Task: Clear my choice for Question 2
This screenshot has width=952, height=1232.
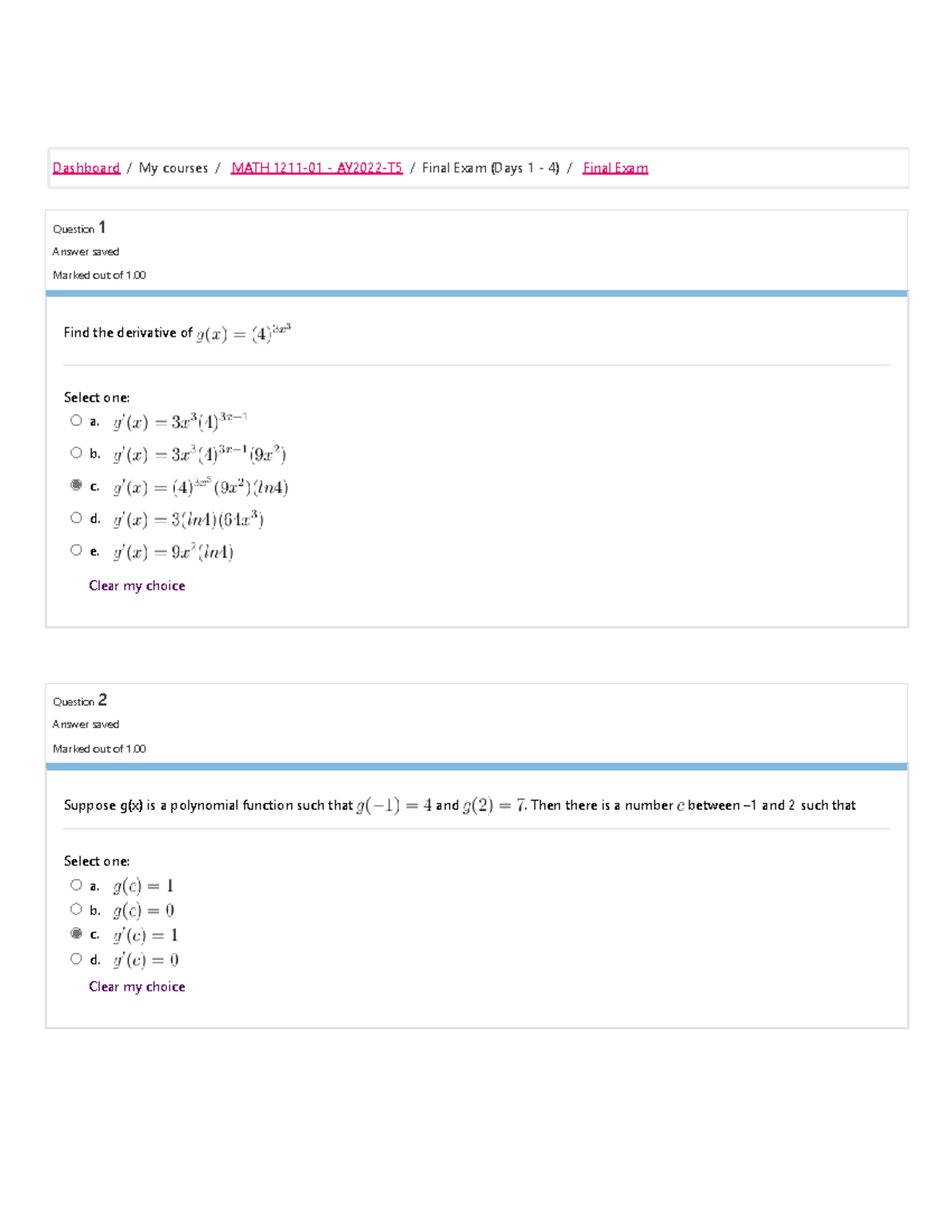Action: pos(136,986)
